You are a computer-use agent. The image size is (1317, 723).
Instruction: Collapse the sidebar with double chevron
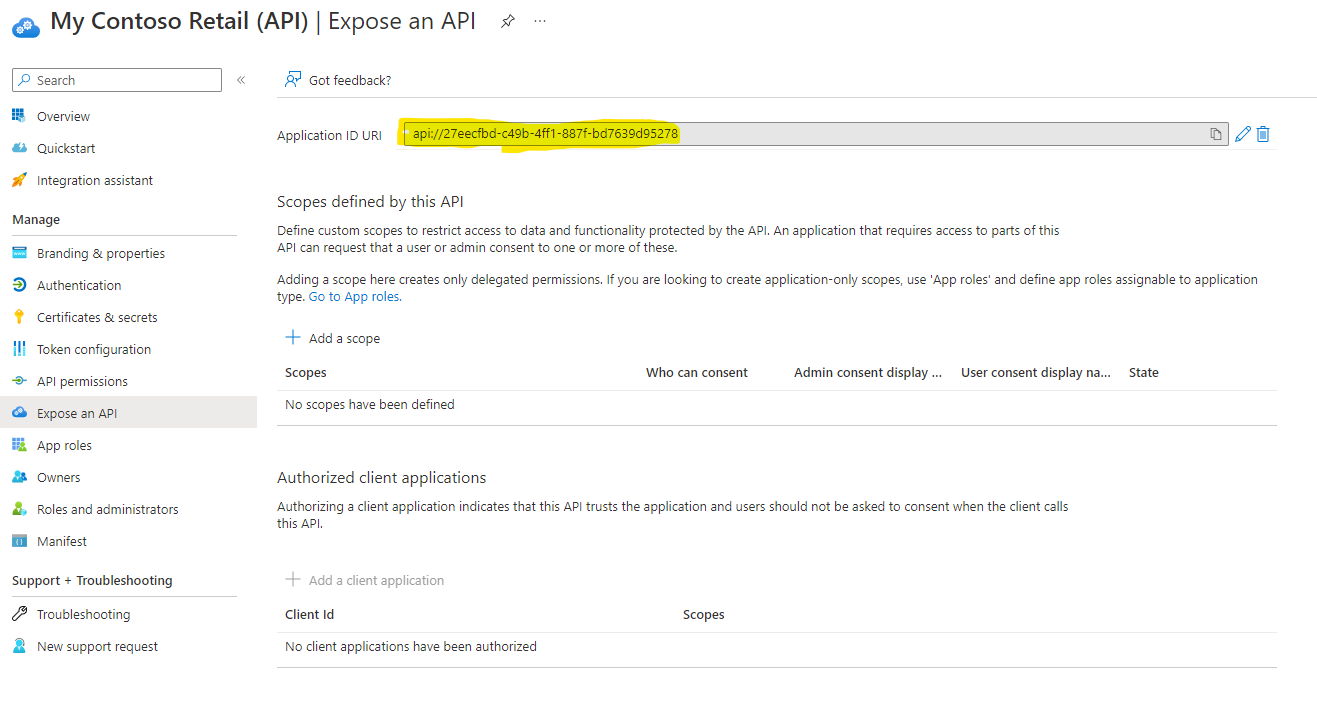click(241, 80)
